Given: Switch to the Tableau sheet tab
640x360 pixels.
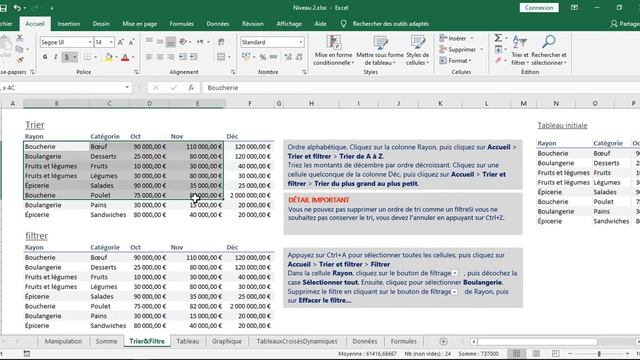Looking at the screenshot, I should pyautogui.click(x=188, y=341).
